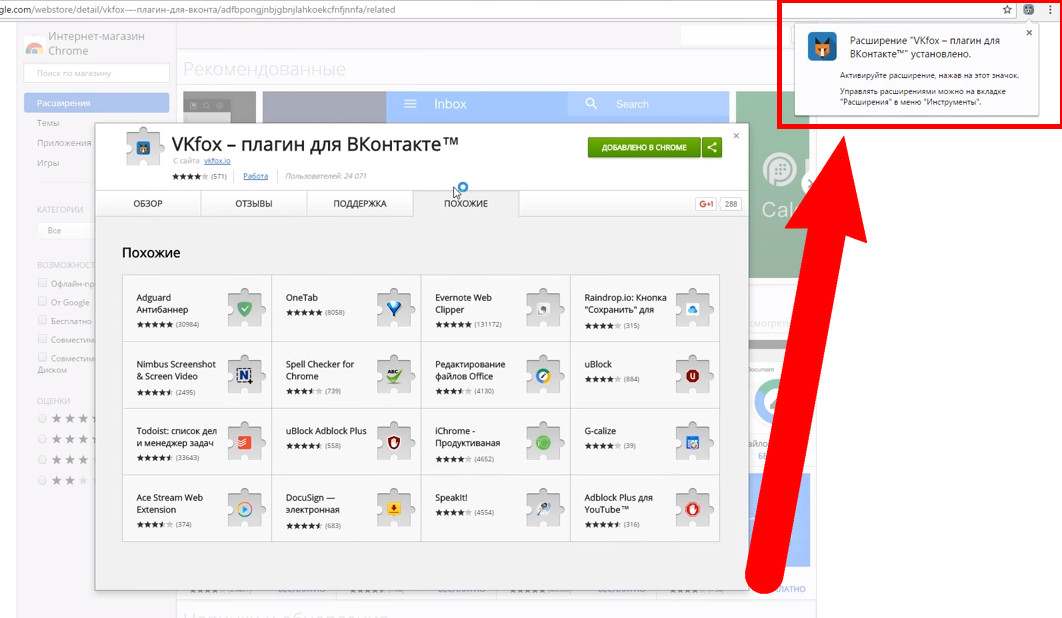Go to the ПОДДЕРЖКА tab
This screenshot has width=1062, height=618.
[360, 204]
